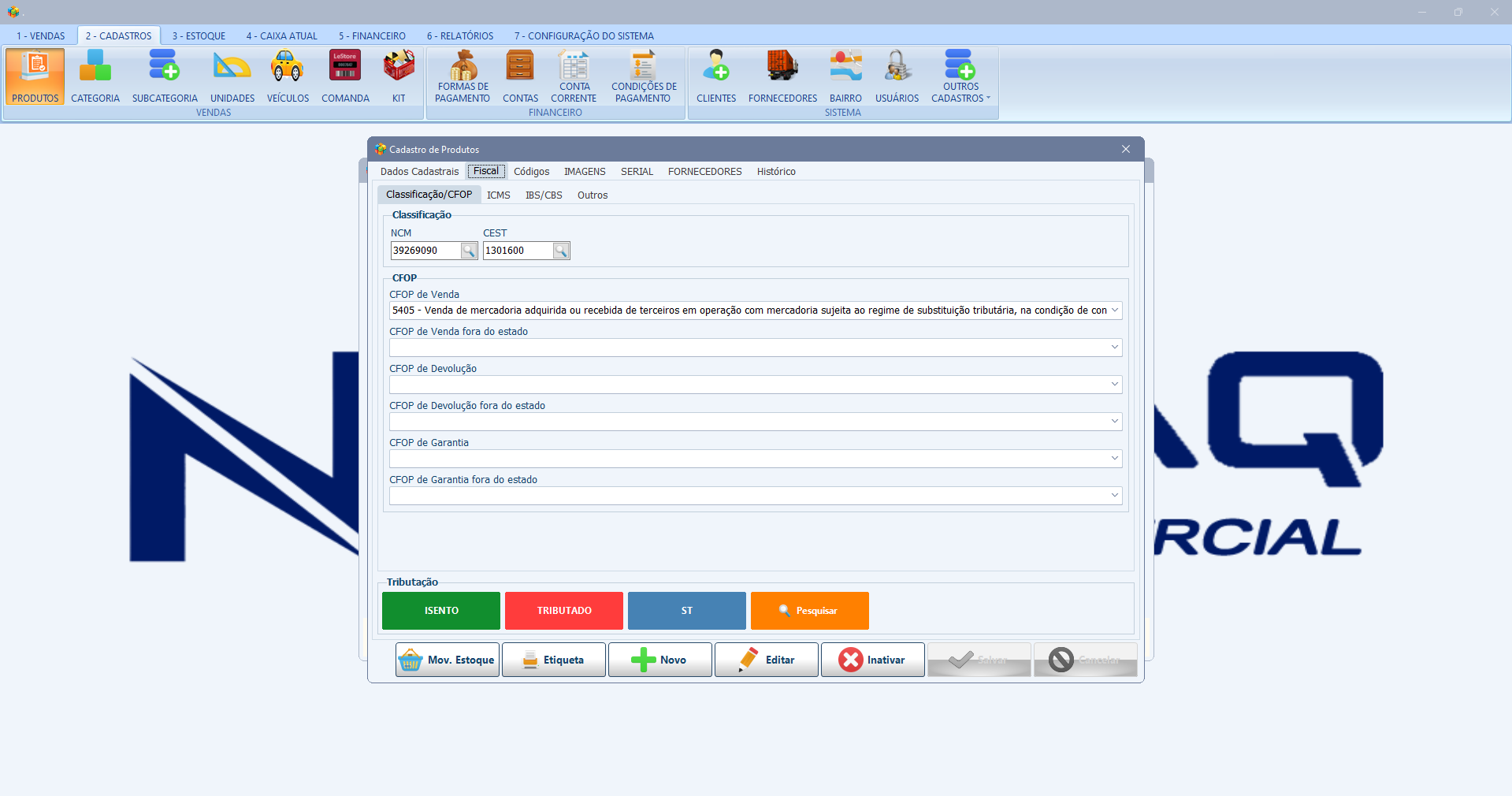Image resolution: width=1512 pixels, height=796 pixels.
Task: Select the red TRIBUTADO taxation button
Action: coord(564,611)
